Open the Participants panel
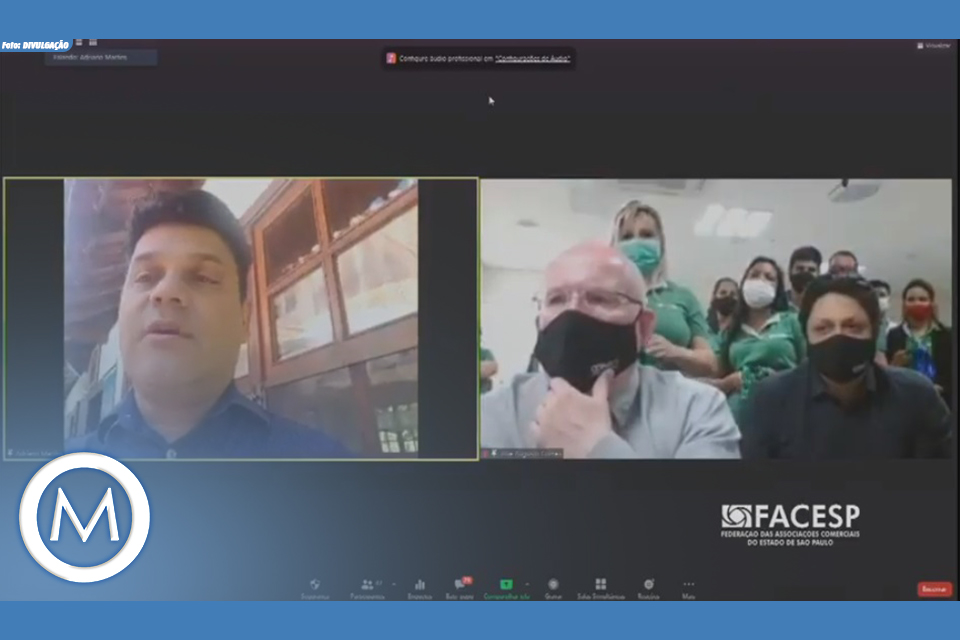Viewport: 960px width, 640px height. click(367, 586)
